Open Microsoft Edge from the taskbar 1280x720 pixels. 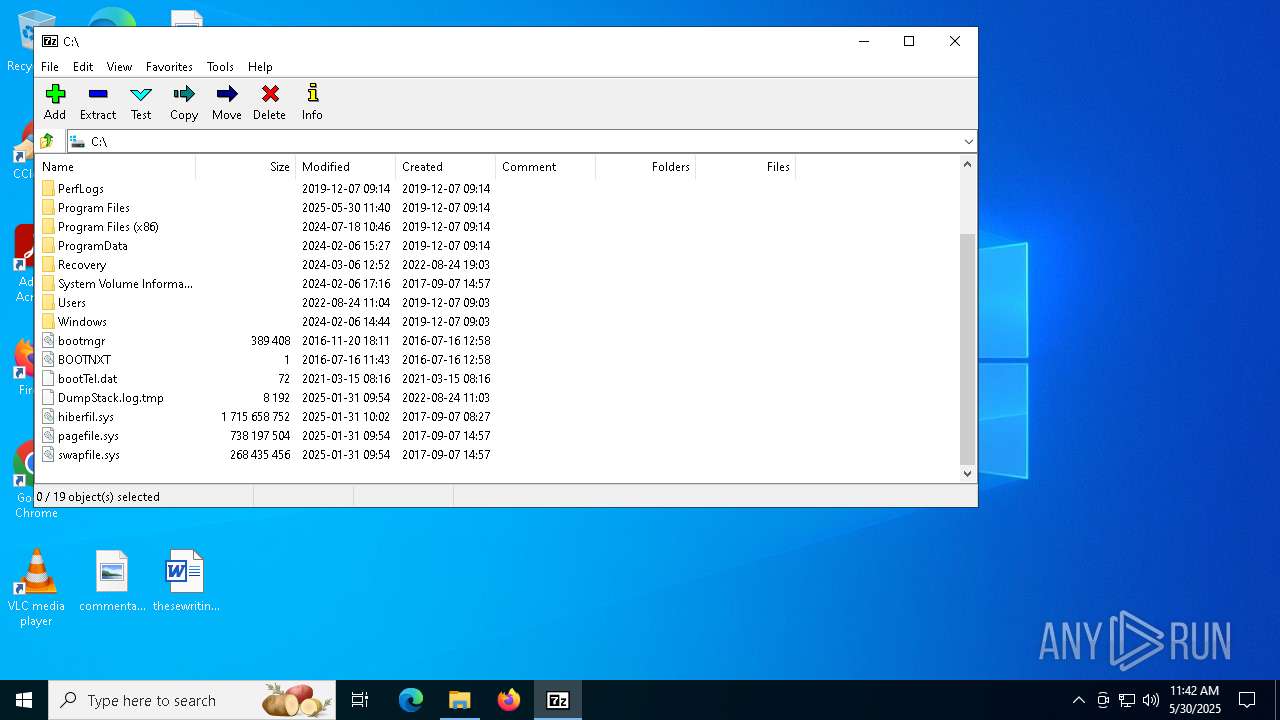pyautogui.click(x=411, y=700)
